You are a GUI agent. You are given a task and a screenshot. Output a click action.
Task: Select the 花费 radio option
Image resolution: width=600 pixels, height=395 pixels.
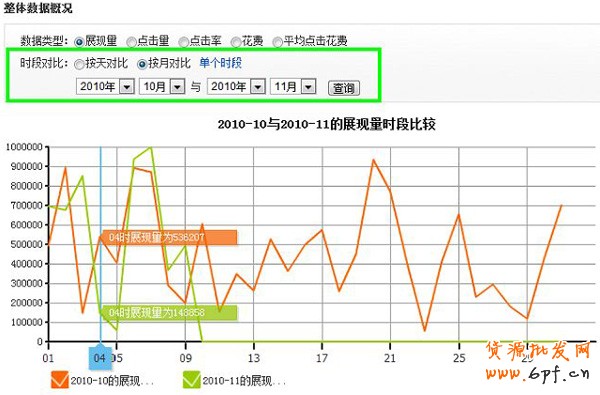click(236, 42)
